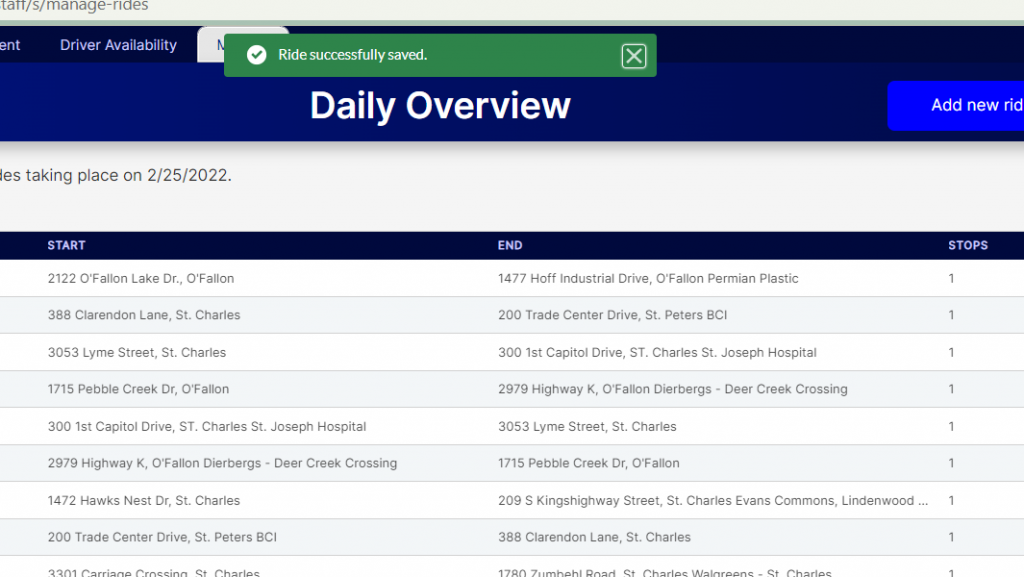Image resolution: width=1024 pixels, height=577 pixels.
Task: Click end address 300 1st Capitol Drive
Action: 657,352
